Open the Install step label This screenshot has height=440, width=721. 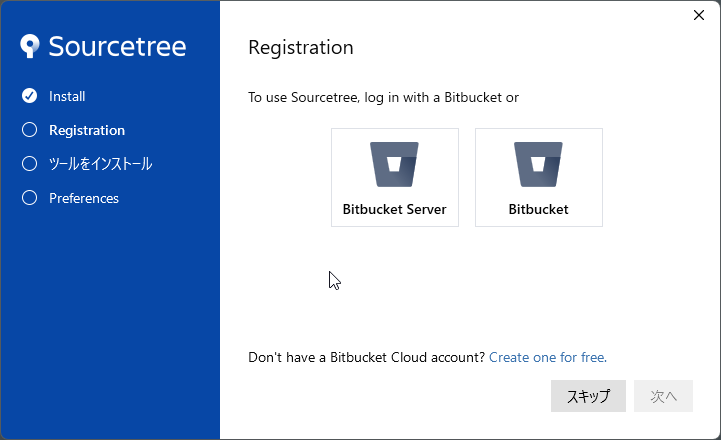67,96
